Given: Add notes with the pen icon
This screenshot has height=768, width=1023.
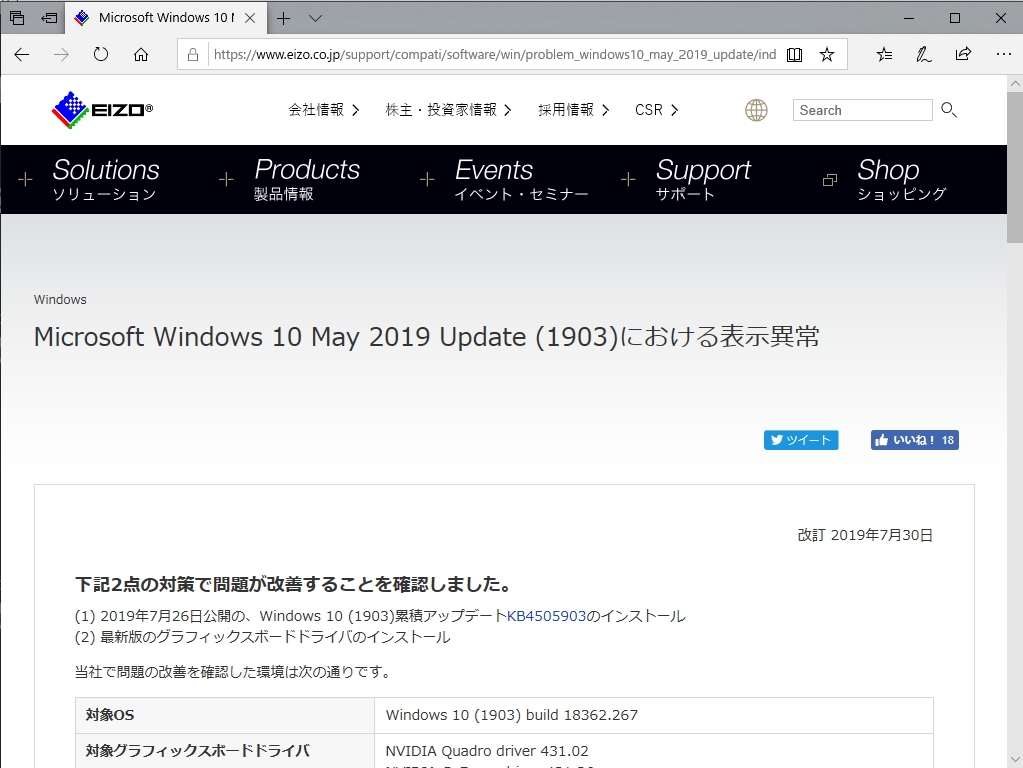Looking at the screenshot, I should tap(923, 54).
